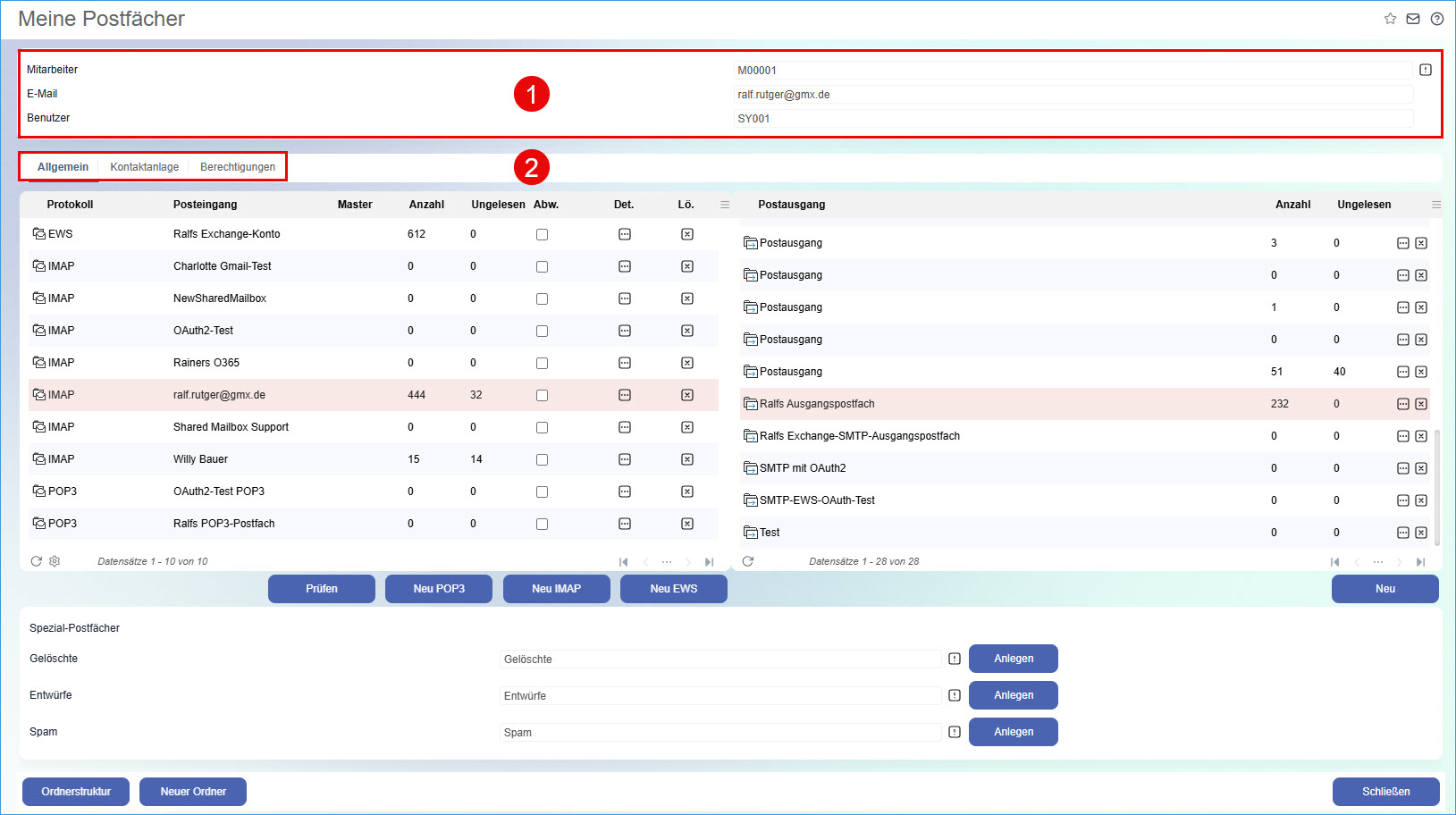Image resolution: width=1456 pixels, height=815 pixels.
Task: Toggle Abw. checkbox for Ralfs POP3-Postfach
Action: (x=542, y=524)
